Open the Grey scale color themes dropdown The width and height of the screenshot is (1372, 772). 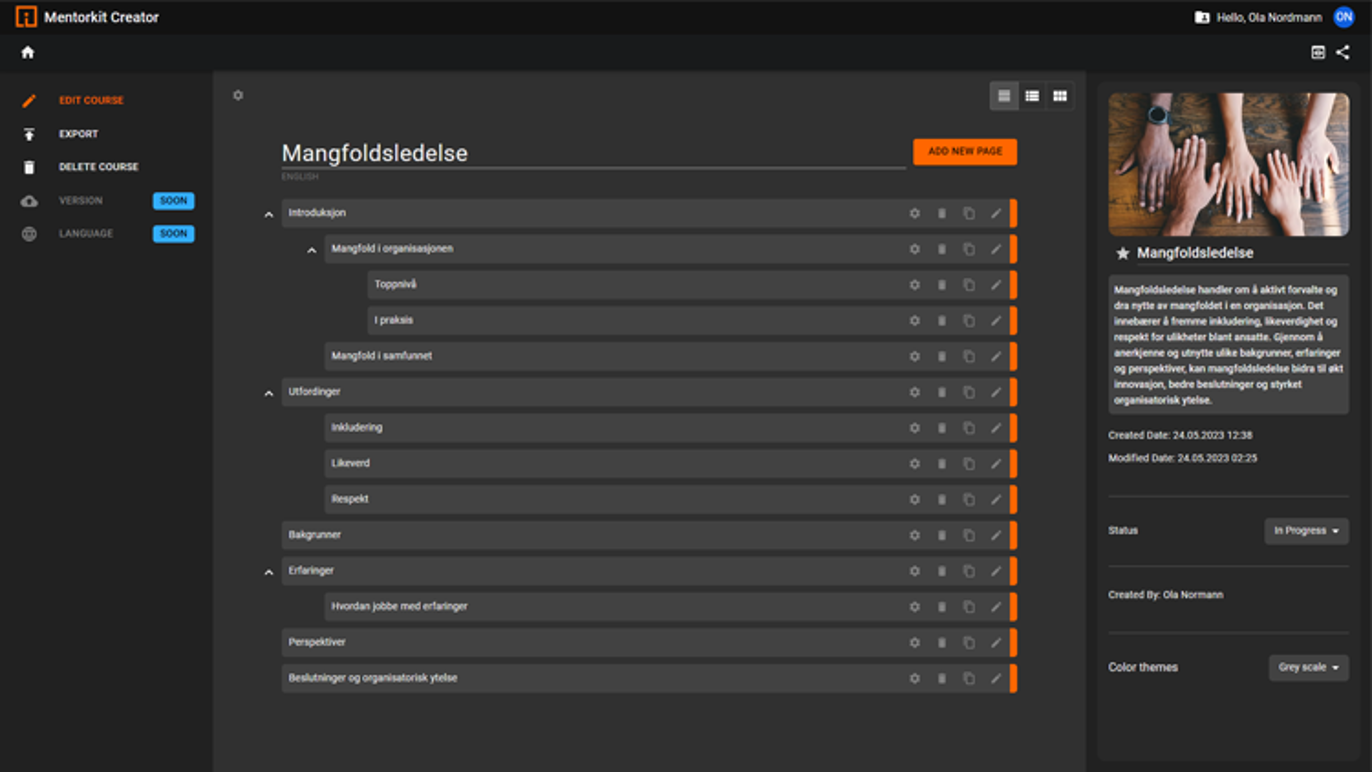(1308, 668)
